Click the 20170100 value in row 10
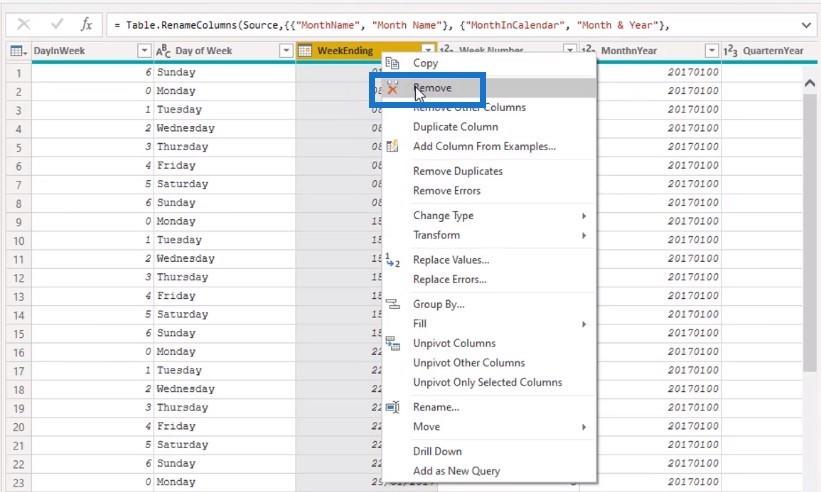 693,240
